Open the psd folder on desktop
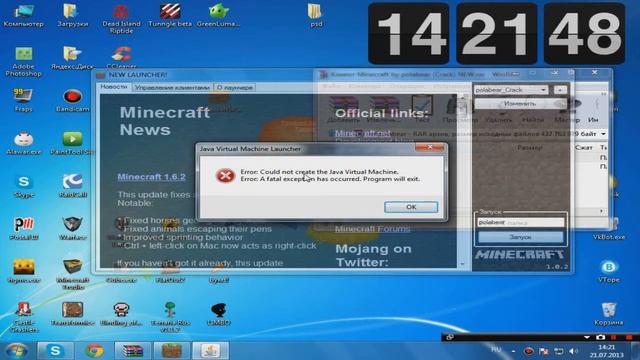Viewport: 640px width, 360px height. (316, 16)
